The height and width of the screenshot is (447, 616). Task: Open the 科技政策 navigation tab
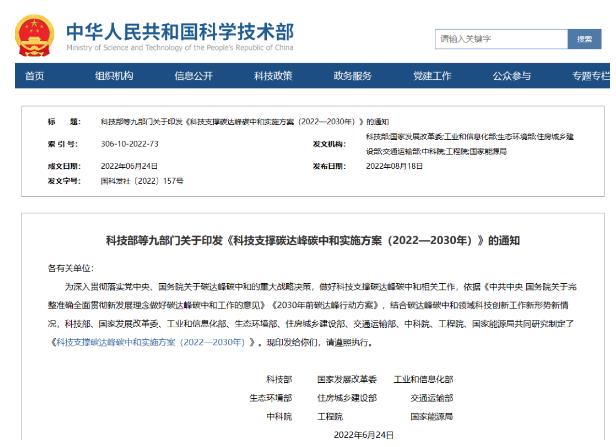[x=272, y=76]
